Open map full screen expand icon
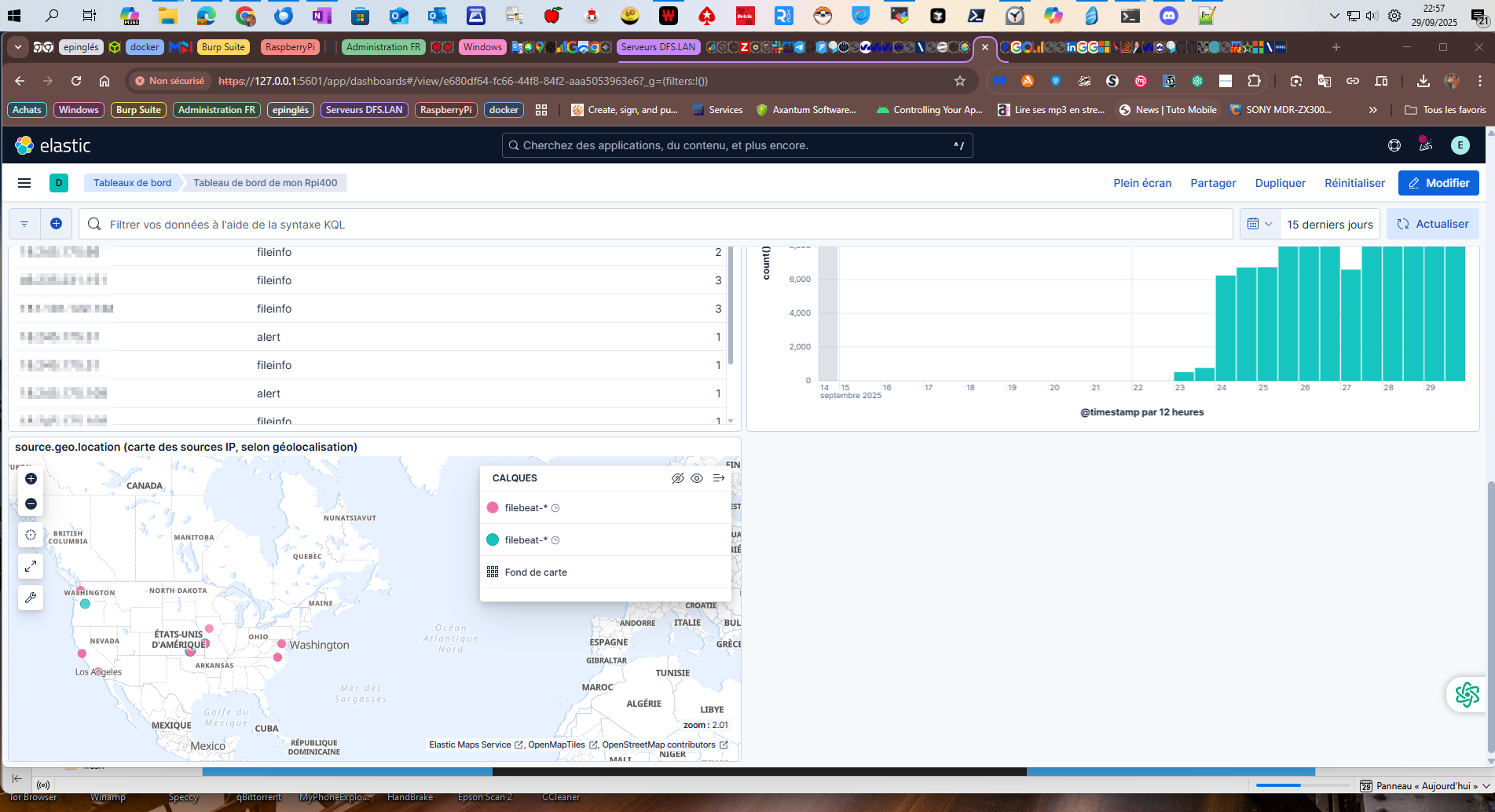Viewport: 1495px width, 812px height. pos(31,566)
